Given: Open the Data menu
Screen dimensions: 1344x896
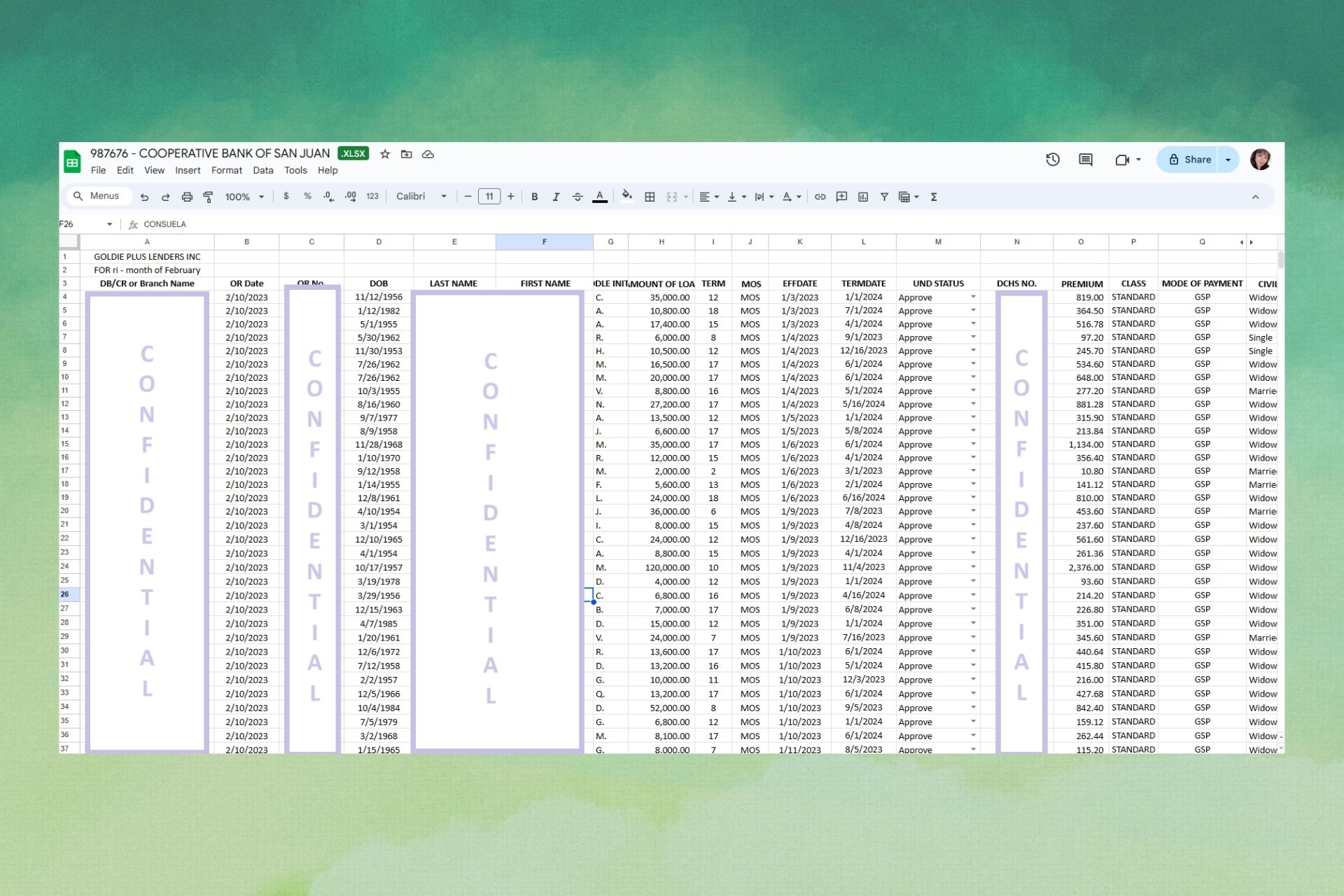Looking at the screenshot, I should click(263, 170).
